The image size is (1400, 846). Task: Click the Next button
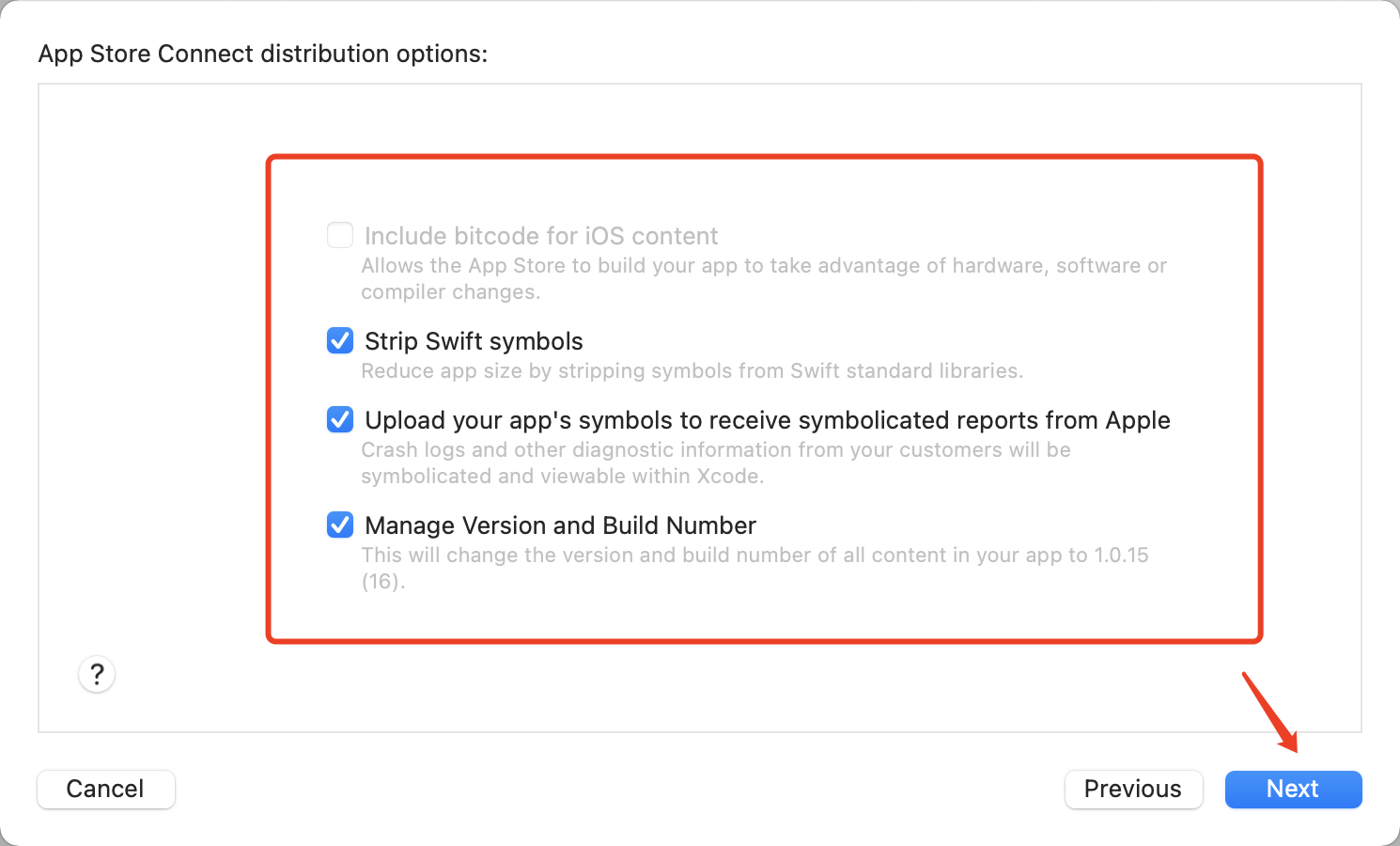1293,789
